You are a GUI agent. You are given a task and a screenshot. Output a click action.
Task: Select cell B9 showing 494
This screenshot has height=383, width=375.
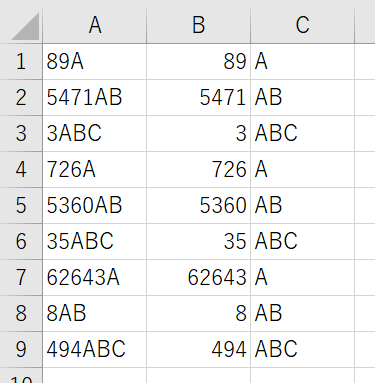click(199, 349)
